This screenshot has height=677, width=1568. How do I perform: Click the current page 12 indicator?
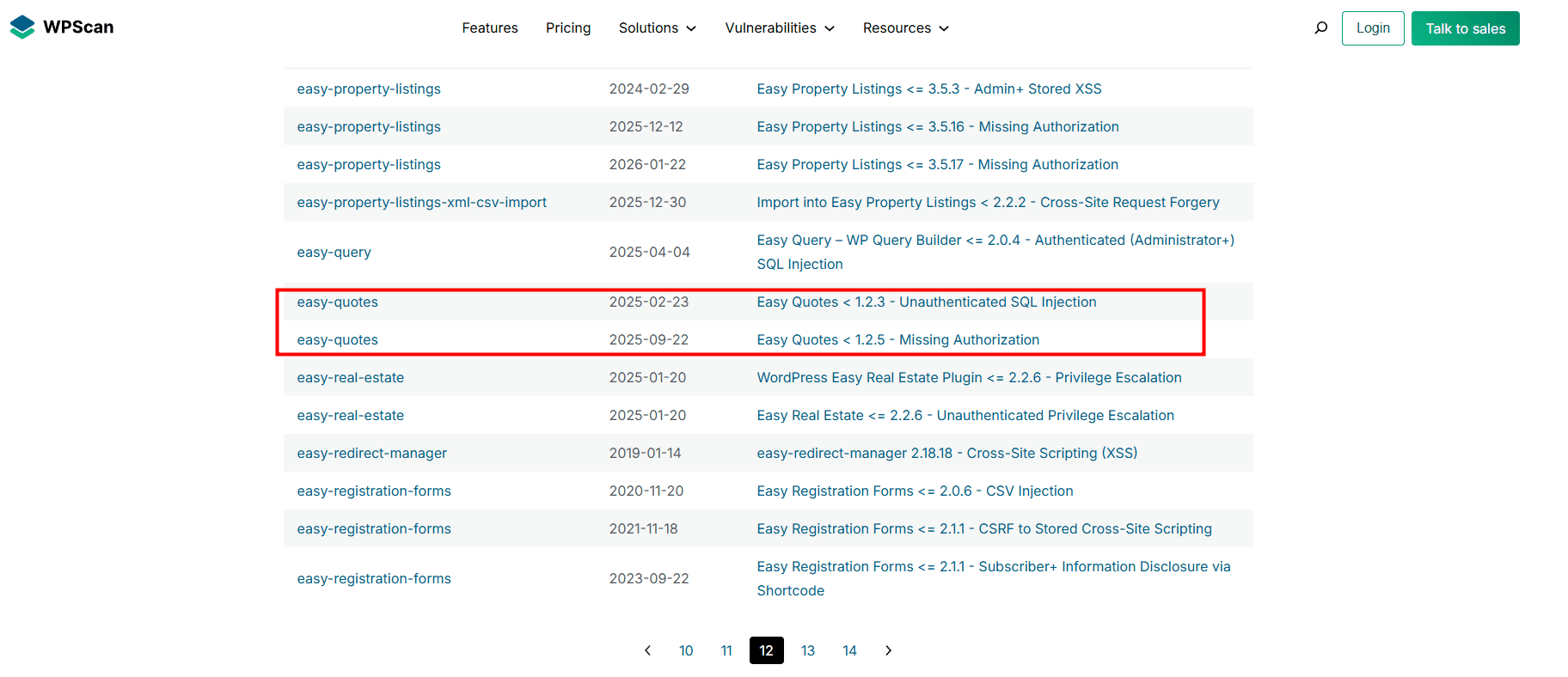766,650
